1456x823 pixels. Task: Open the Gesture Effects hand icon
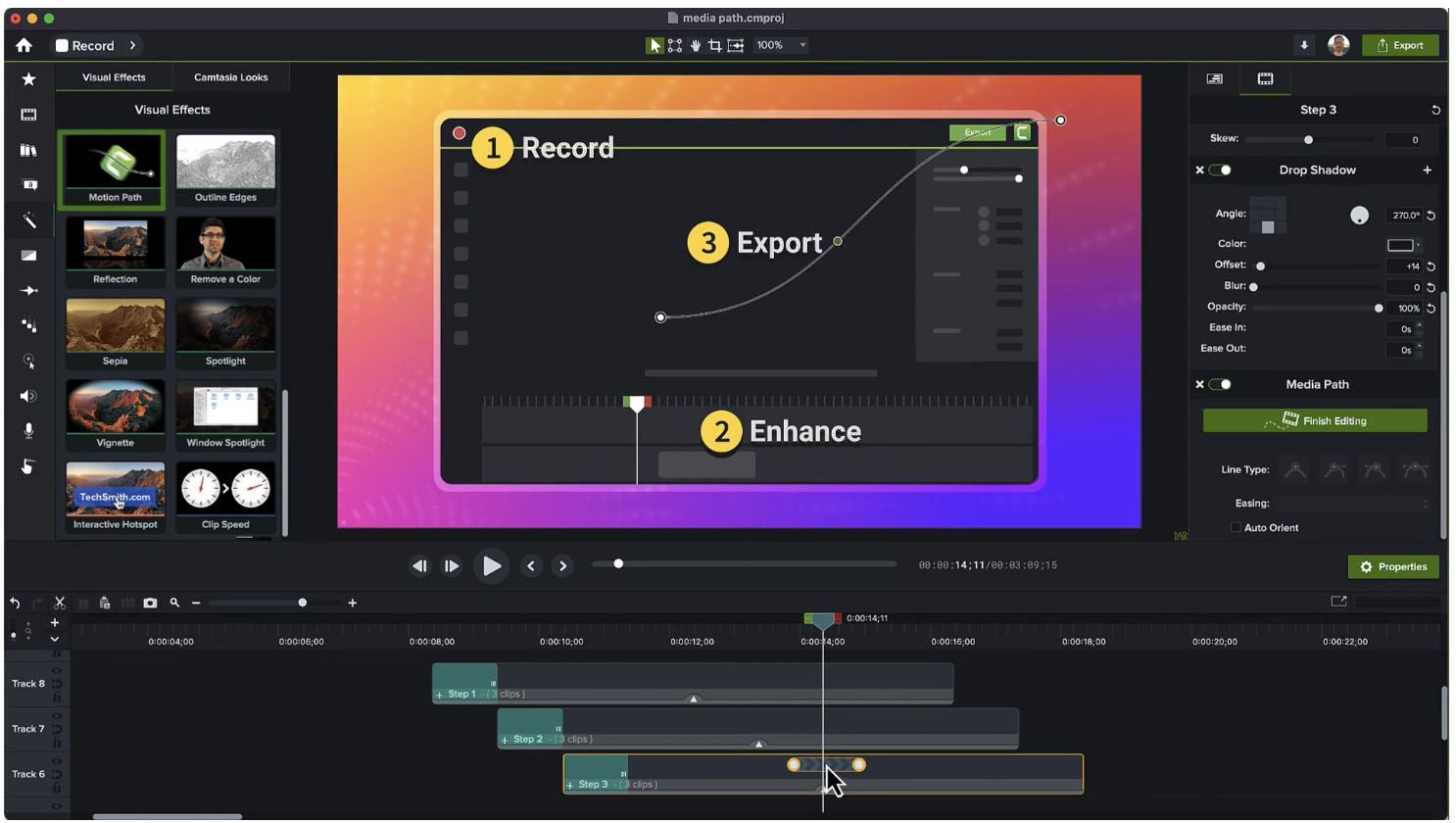pos(28,466)
